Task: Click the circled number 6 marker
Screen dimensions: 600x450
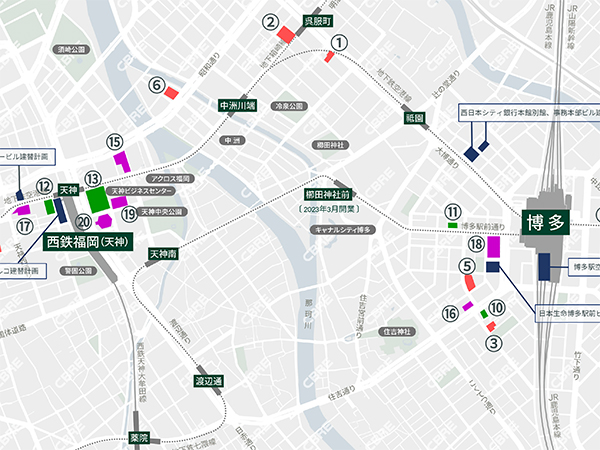Action: click(x=156, y=86)
